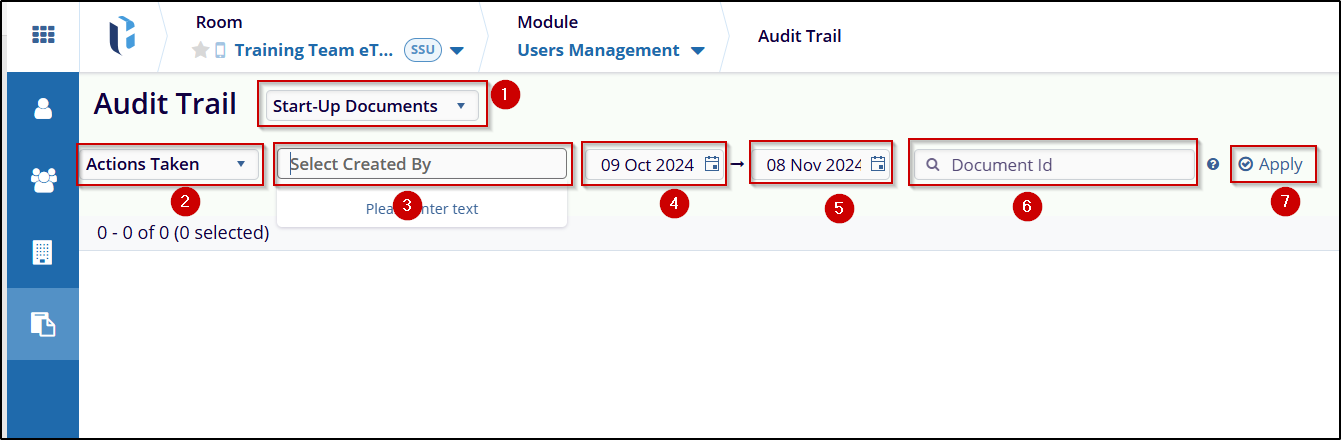The width and height of the screenshot is (1341, 440).
Task: Expand the Actions Taken dropdown
Action: click(x=169, y=164)
